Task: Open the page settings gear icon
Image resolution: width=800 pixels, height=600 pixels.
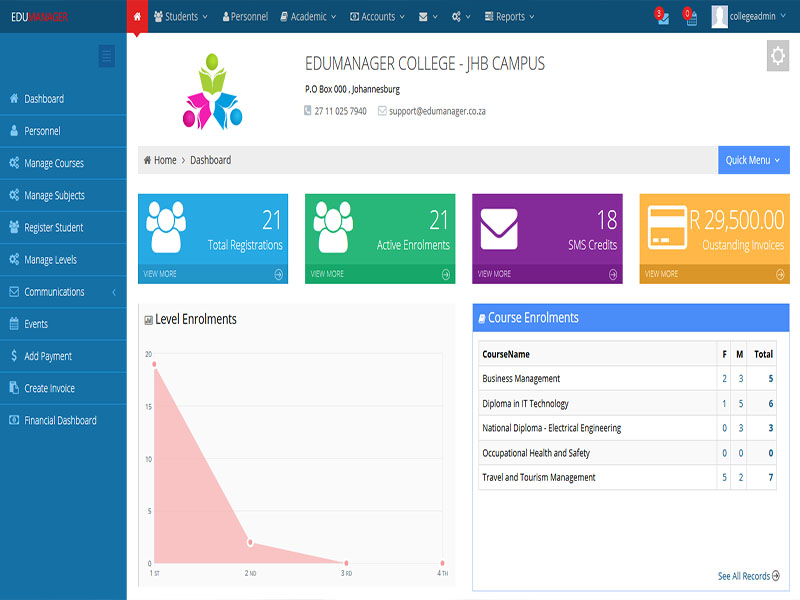Action: coord(778,55)
